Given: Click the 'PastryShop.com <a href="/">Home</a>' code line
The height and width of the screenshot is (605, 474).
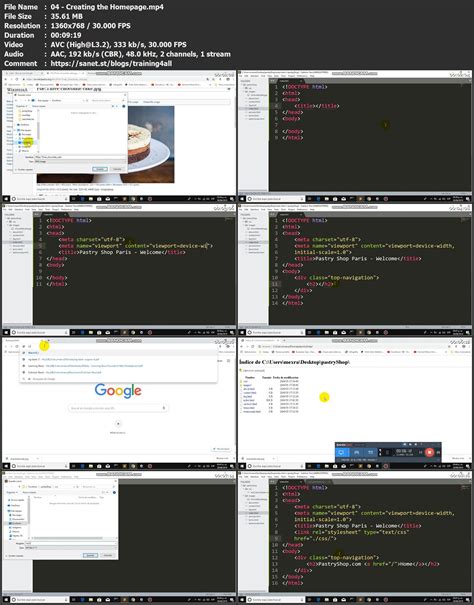Looking at the screenshot, I should [373, 564].
